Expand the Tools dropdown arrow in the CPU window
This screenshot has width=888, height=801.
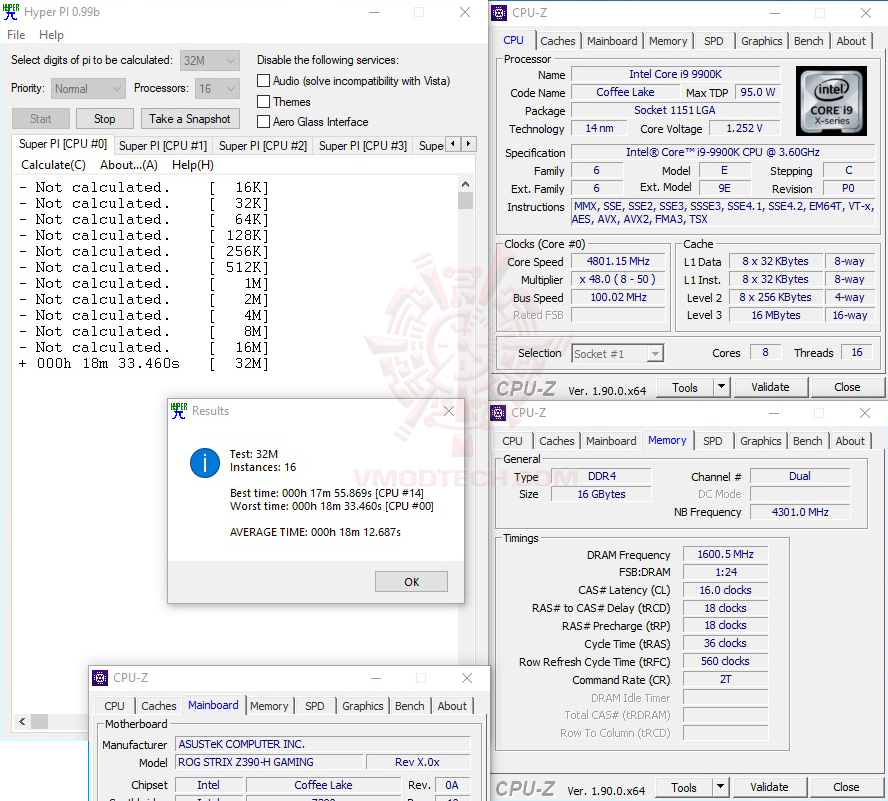point(721,387)
